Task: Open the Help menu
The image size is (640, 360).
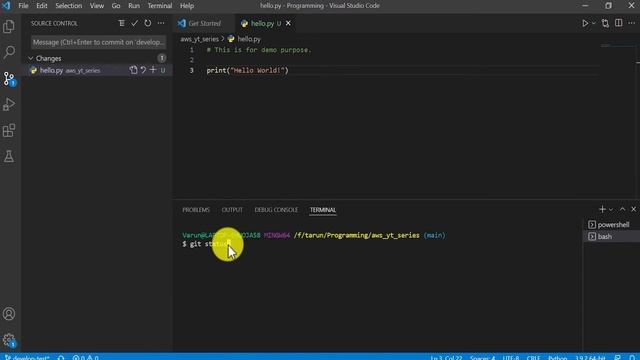Action: (187, 6)
